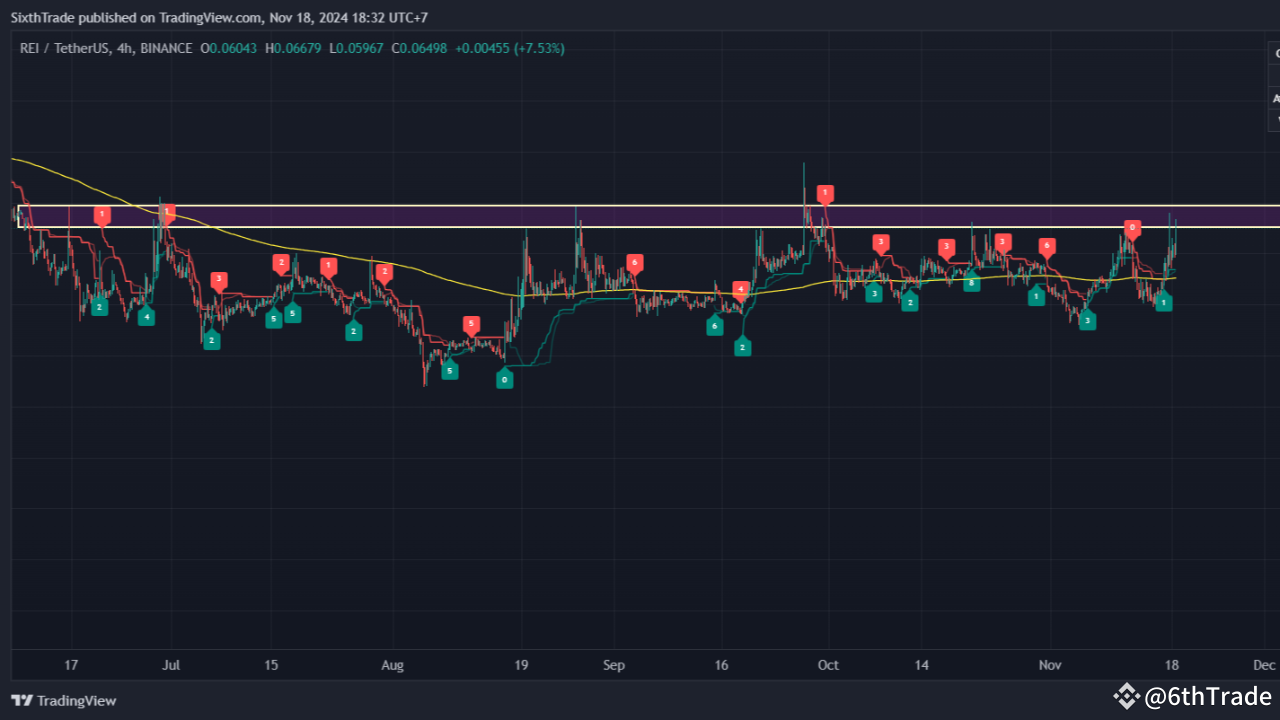Click the TradingView logo icon
This screenshot has width=1280, height=720.
20,700
